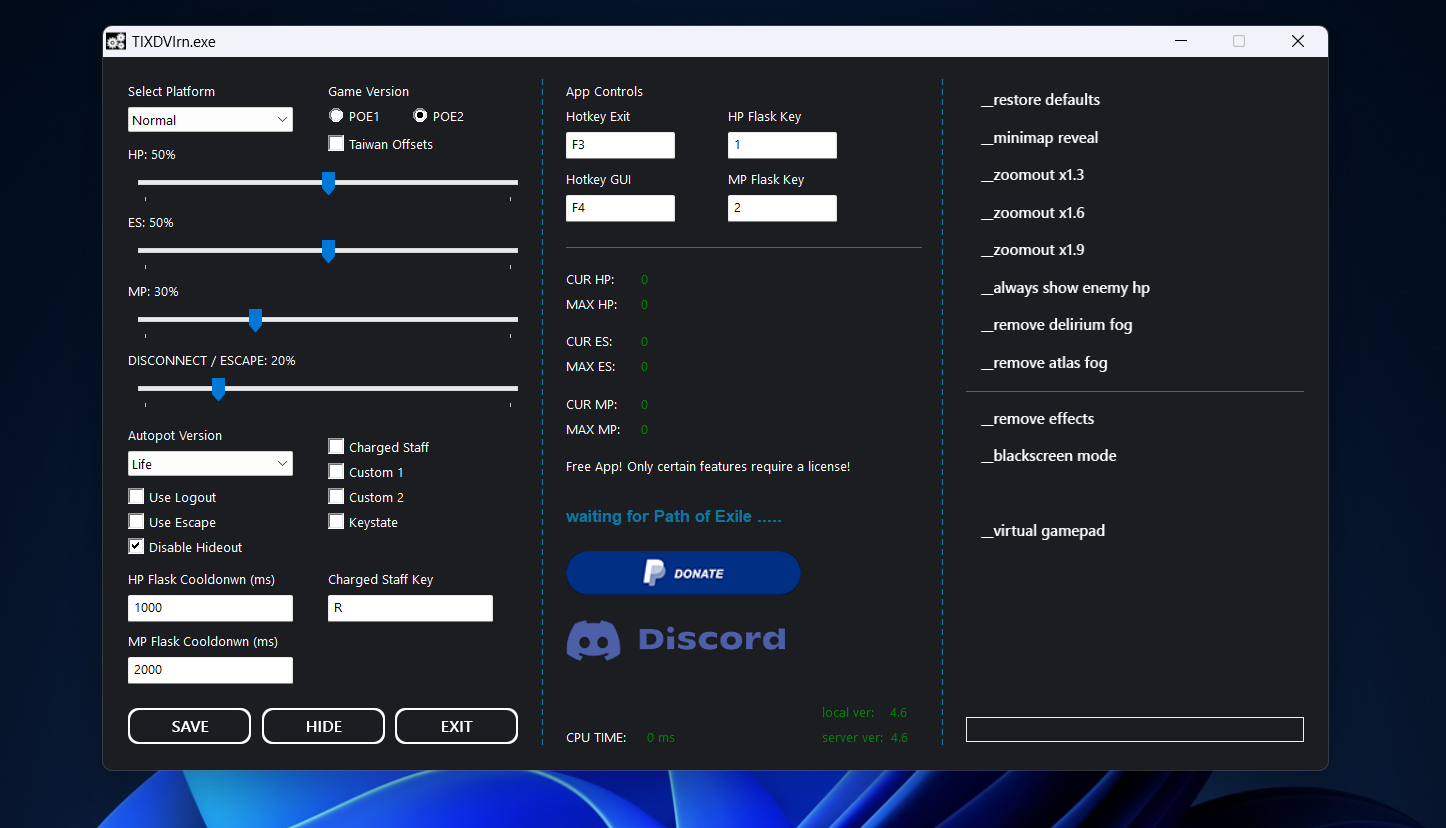Select __zoomout x1.3
Image resolution: width=1446 pixels, height=828 pixels.
pos(1032,175)
